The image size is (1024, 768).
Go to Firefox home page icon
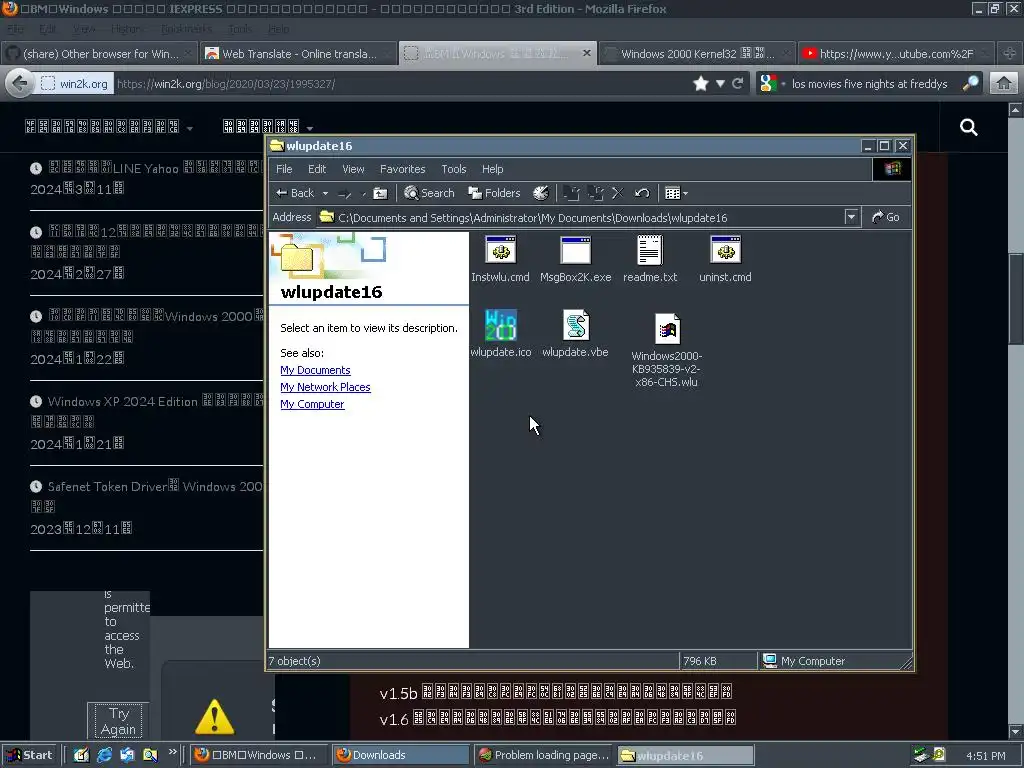click(1004, 84)
